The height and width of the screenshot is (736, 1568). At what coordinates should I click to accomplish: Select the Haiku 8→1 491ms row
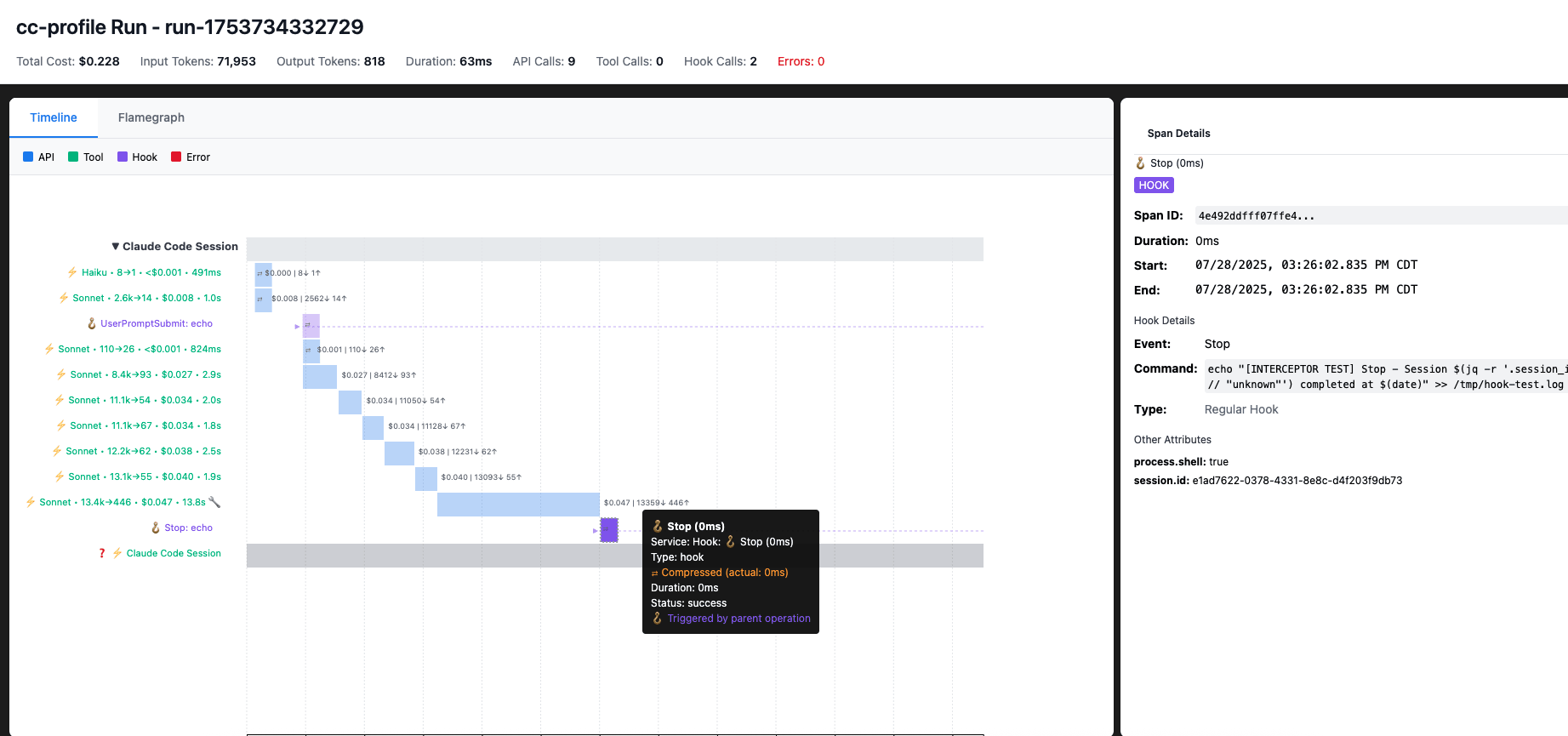pos(151,272)
